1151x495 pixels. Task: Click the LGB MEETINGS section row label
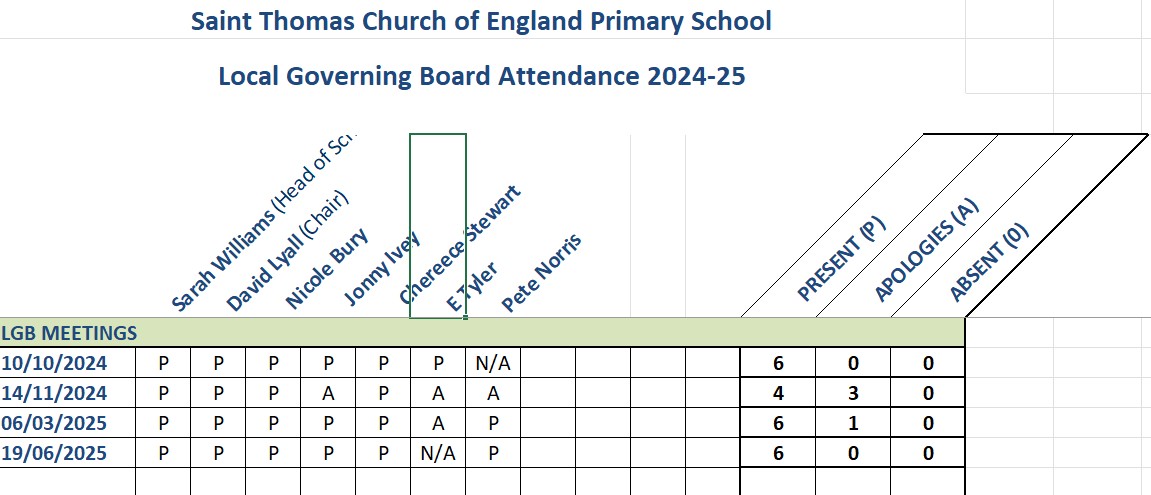[x=70, y=333]
